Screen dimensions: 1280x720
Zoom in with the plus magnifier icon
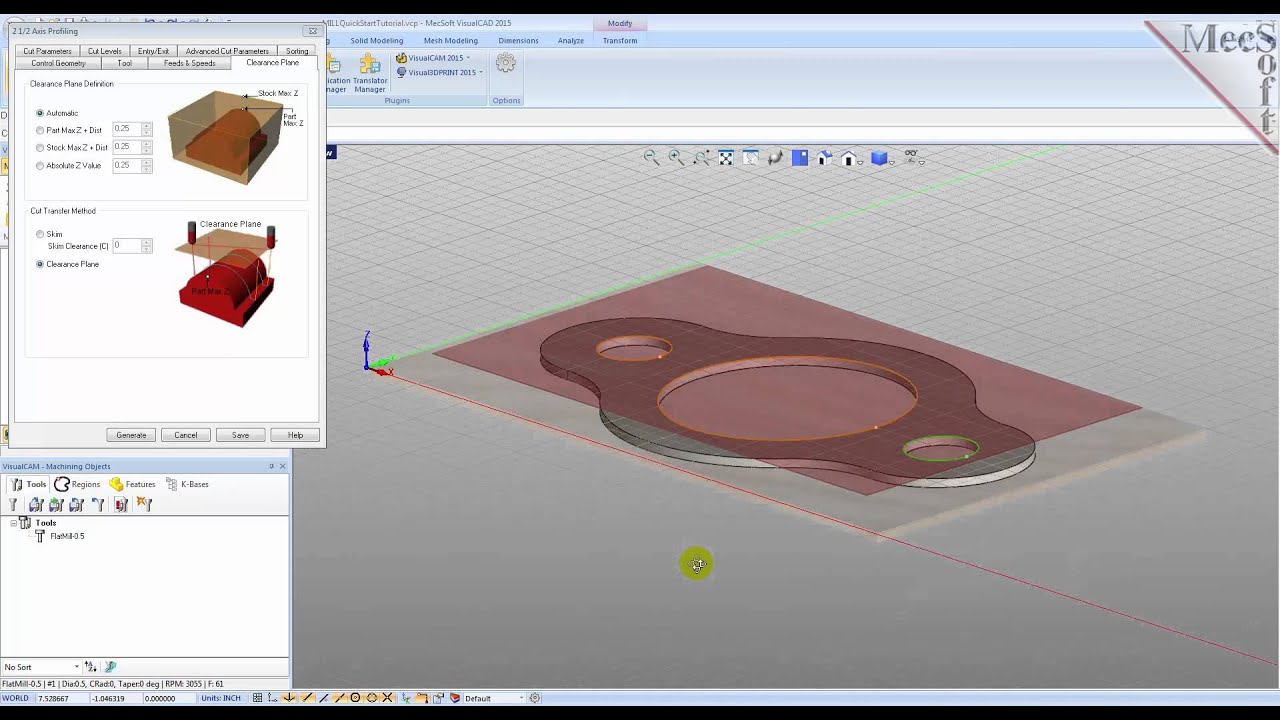click(676, 158)
